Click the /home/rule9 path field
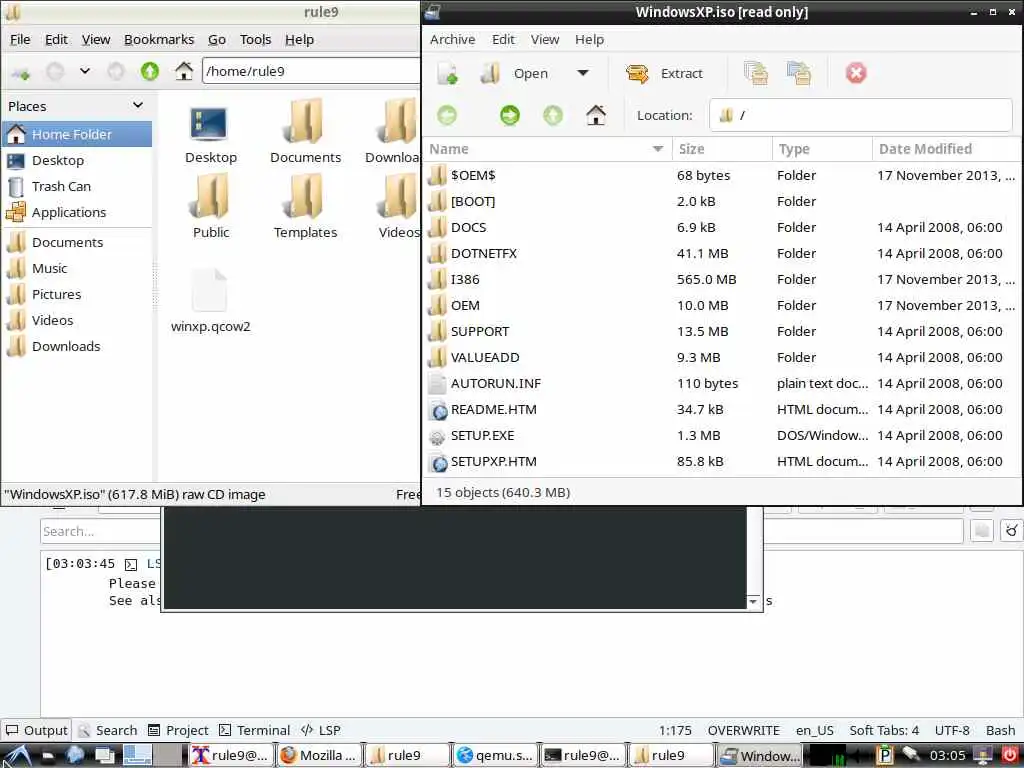1024x768 pixels. [311, 71]
